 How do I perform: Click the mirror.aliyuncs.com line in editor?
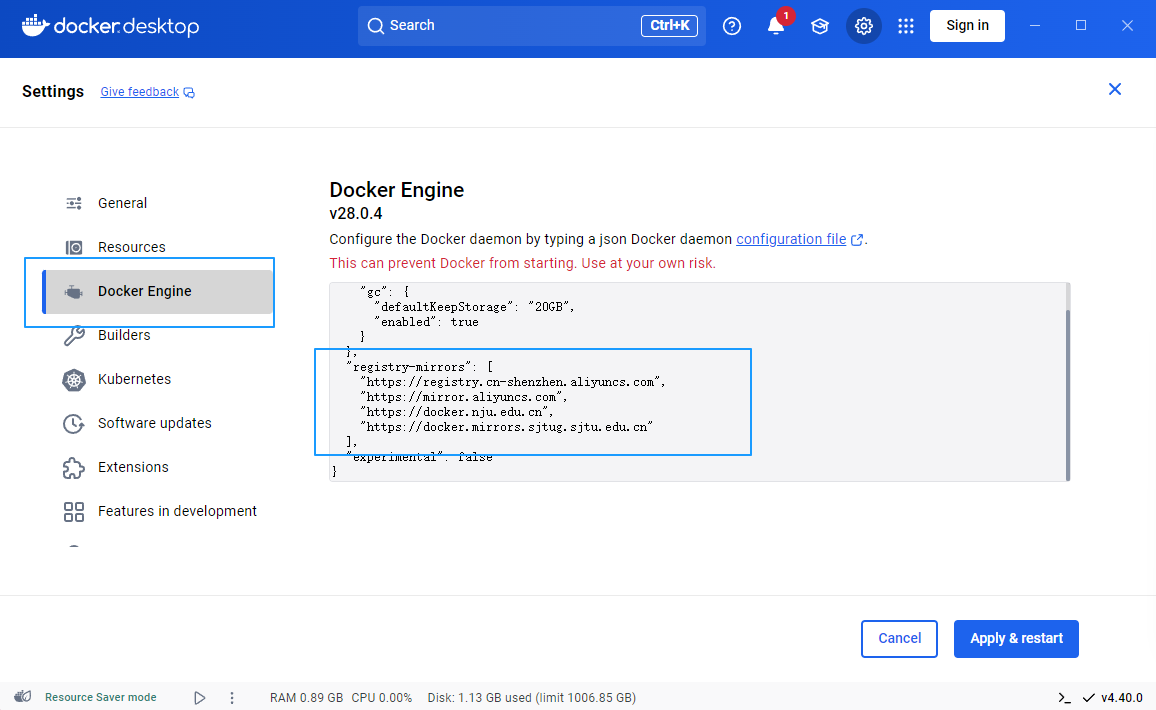[x=464, y=397]
